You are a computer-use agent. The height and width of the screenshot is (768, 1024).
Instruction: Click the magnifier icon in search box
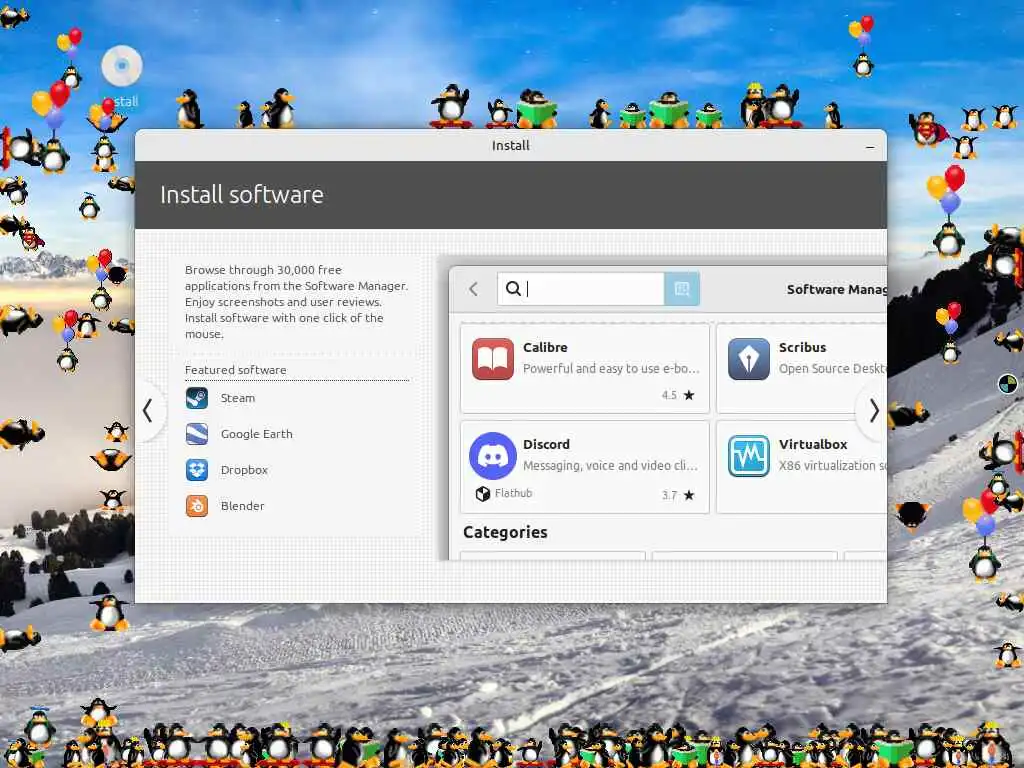(513, 289)
